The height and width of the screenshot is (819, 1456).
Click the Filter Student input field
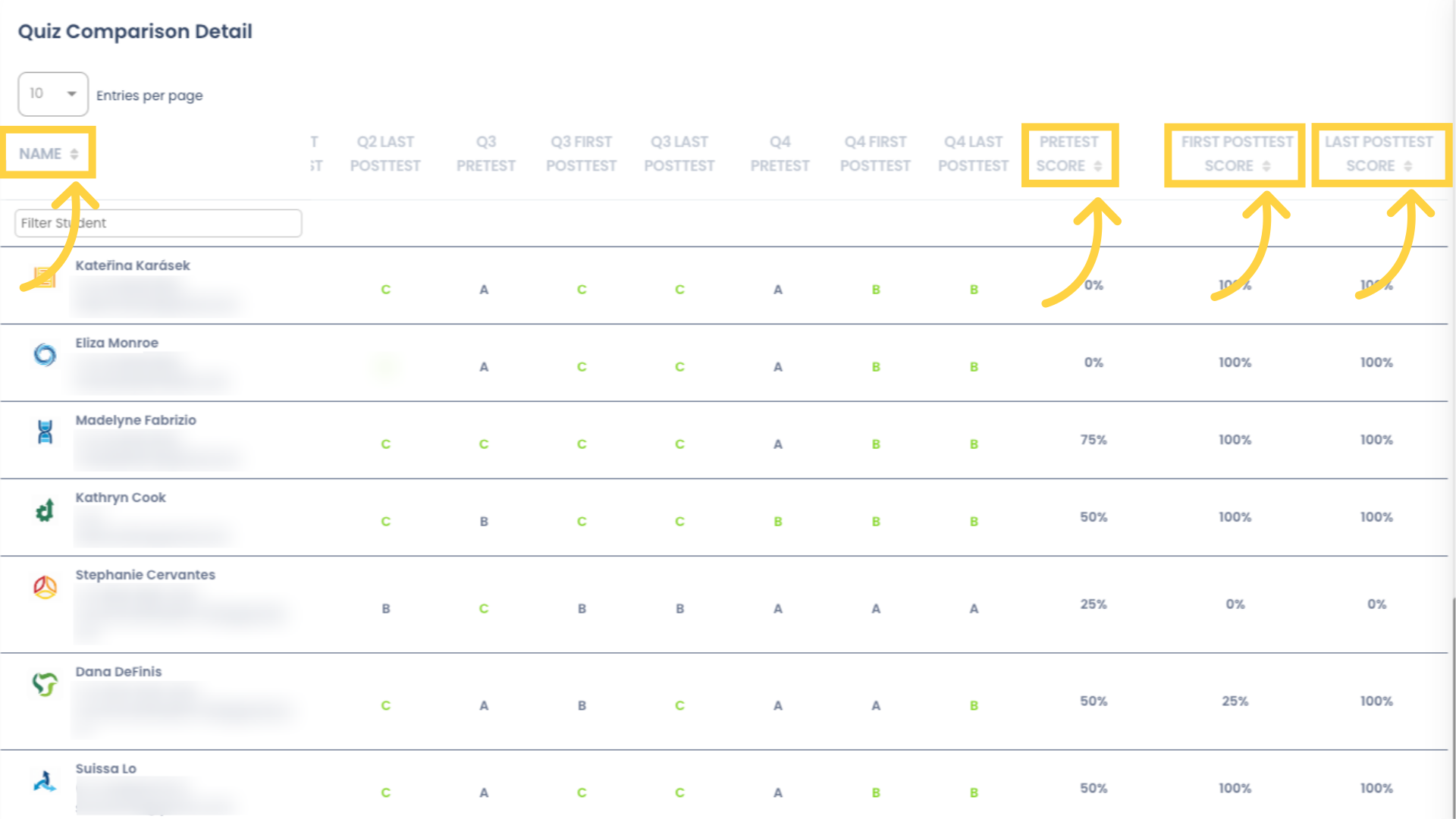click(158, 223)
